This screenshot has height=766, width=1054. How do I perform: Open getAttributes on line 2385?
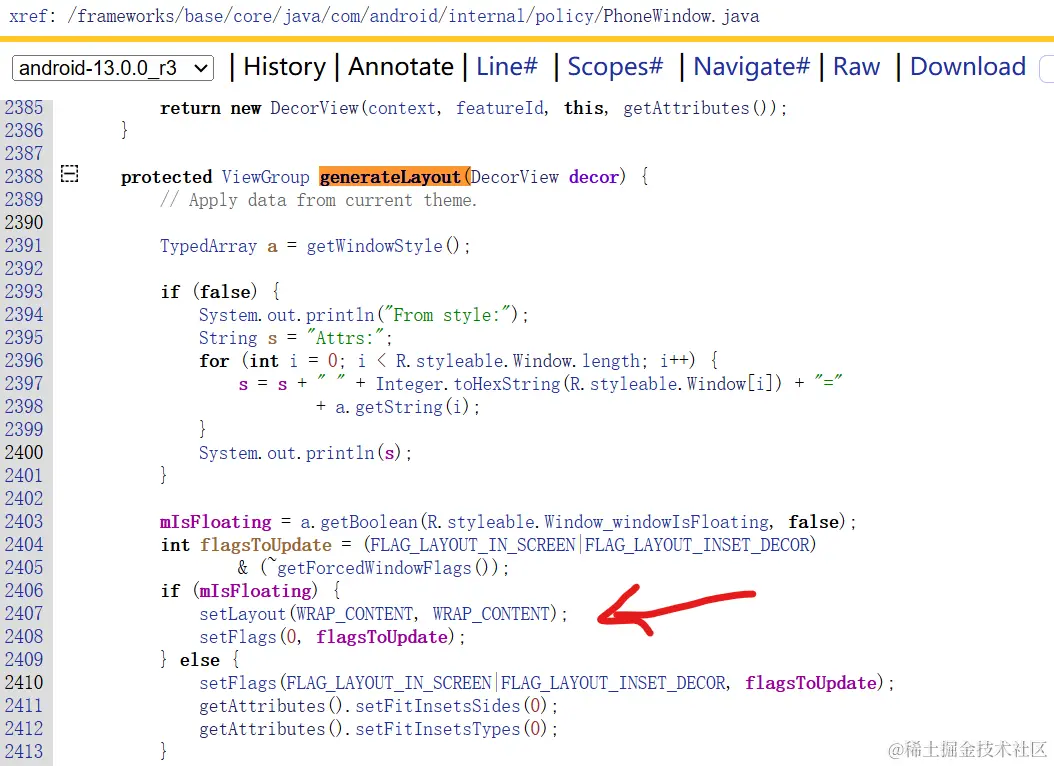tap(686, 108)
